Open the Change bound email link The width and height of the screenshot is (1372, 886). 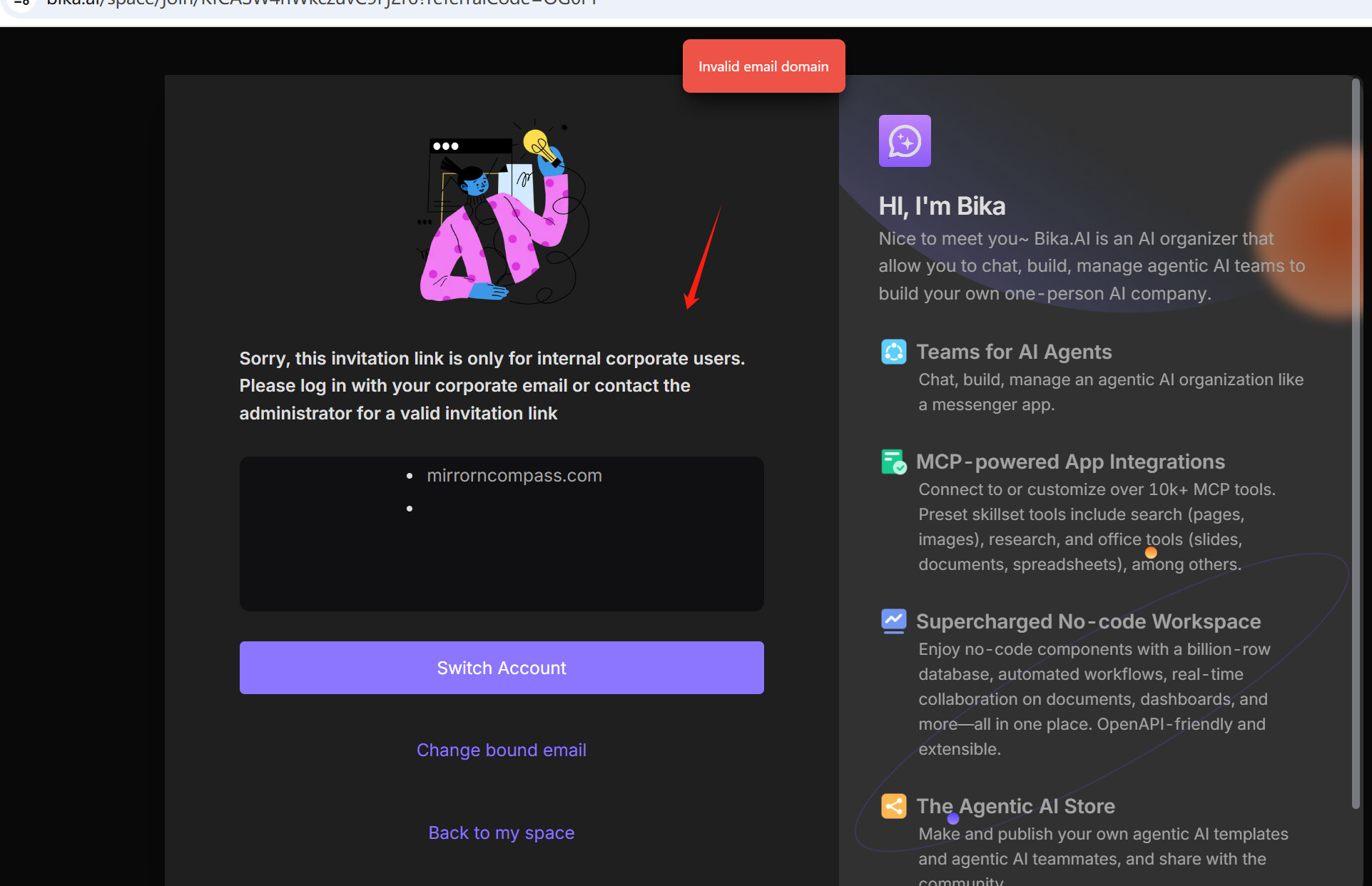pyautogui.click(x=501, y=750)
